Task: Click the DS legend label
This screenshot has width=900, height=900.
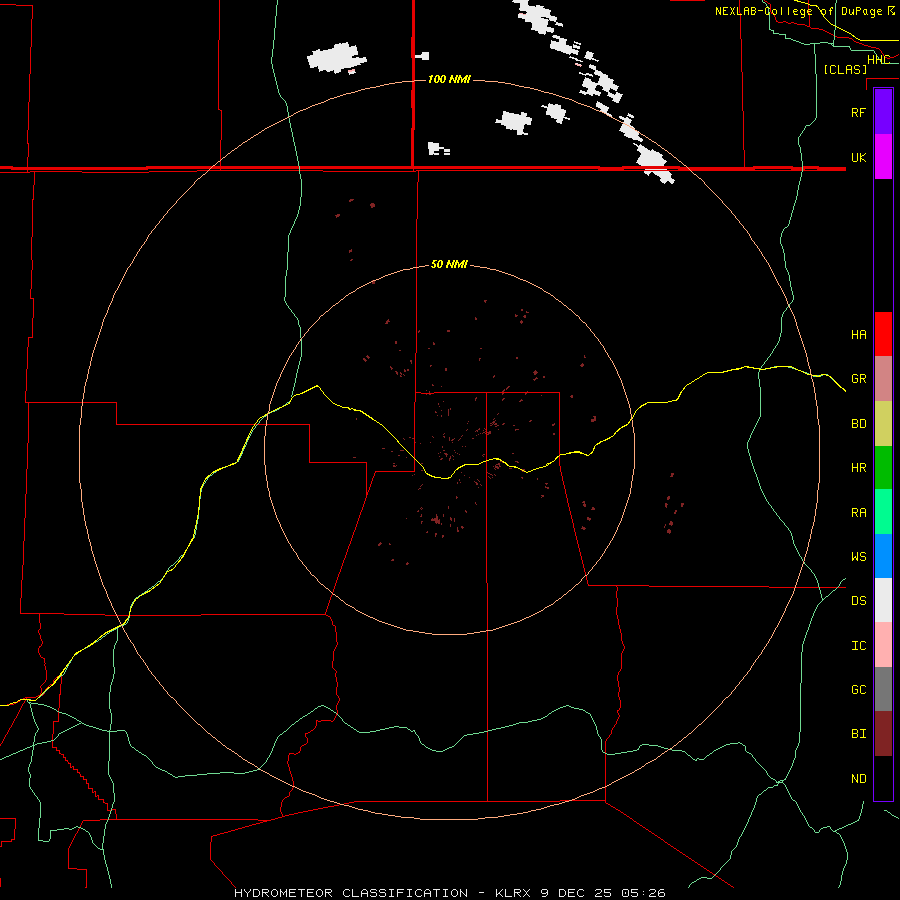Action: (x=858, y=601)
